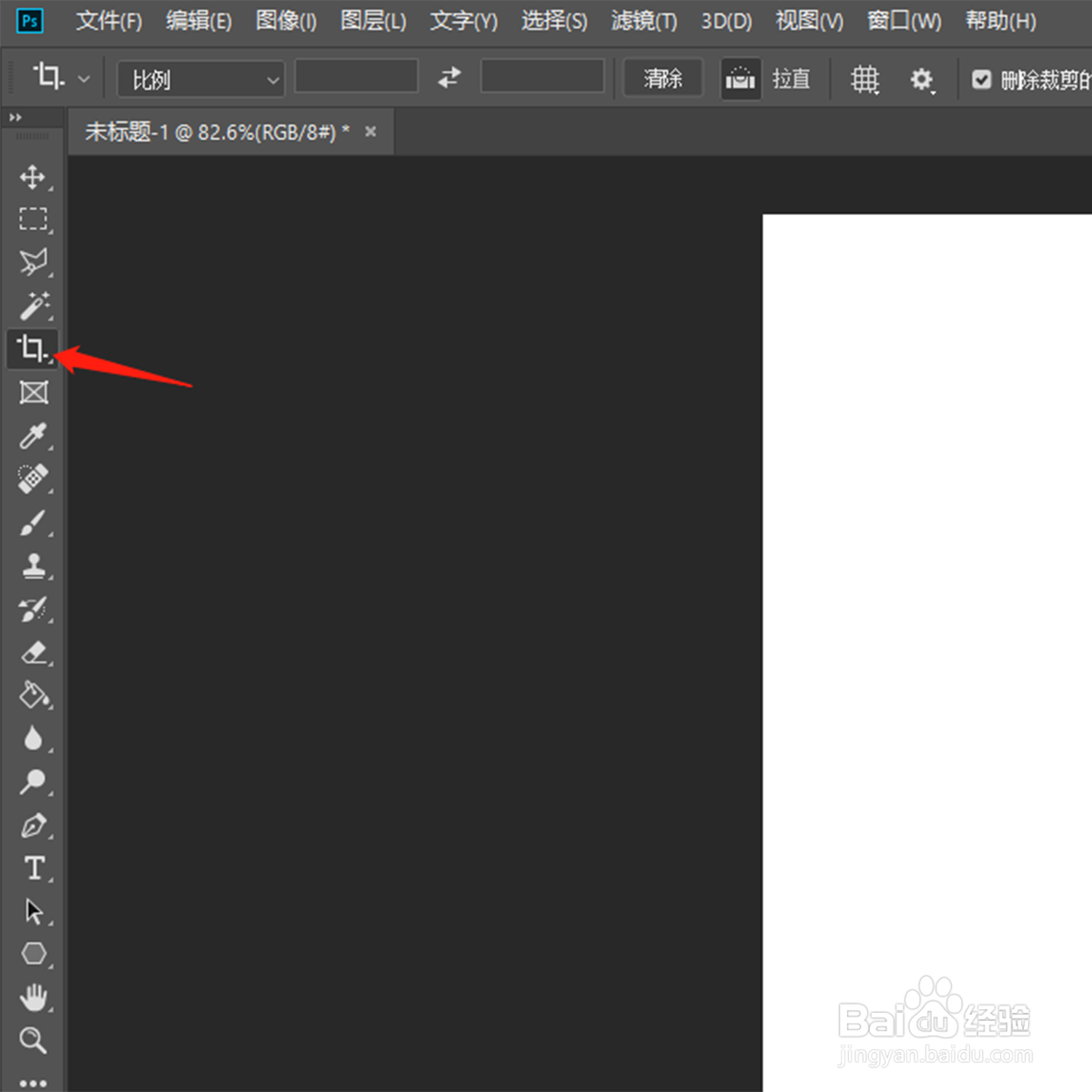Select the Polygonal Lasso tool
The image size is (1092, 1092).
point(34,262)
